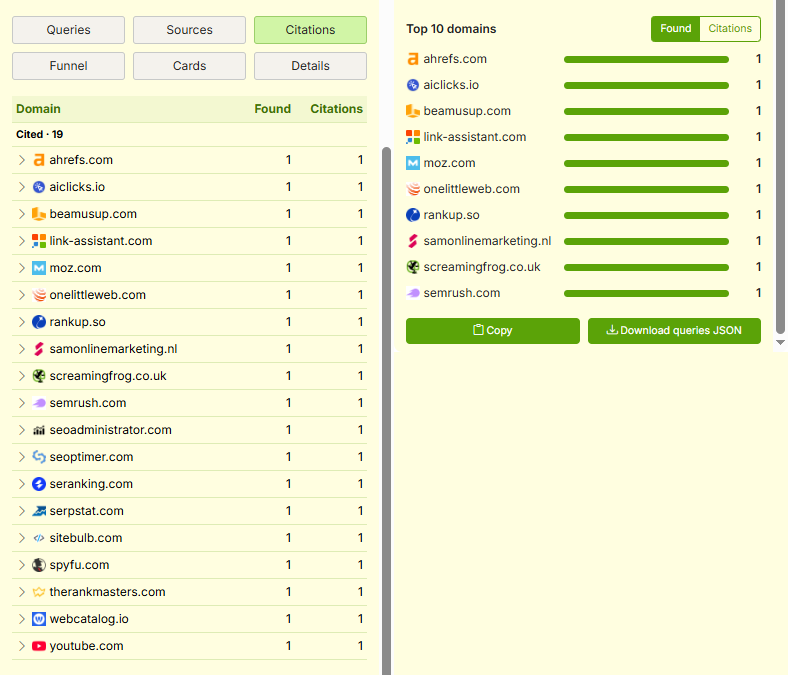
Task: Open the Funnel tab
Action: 68,66
